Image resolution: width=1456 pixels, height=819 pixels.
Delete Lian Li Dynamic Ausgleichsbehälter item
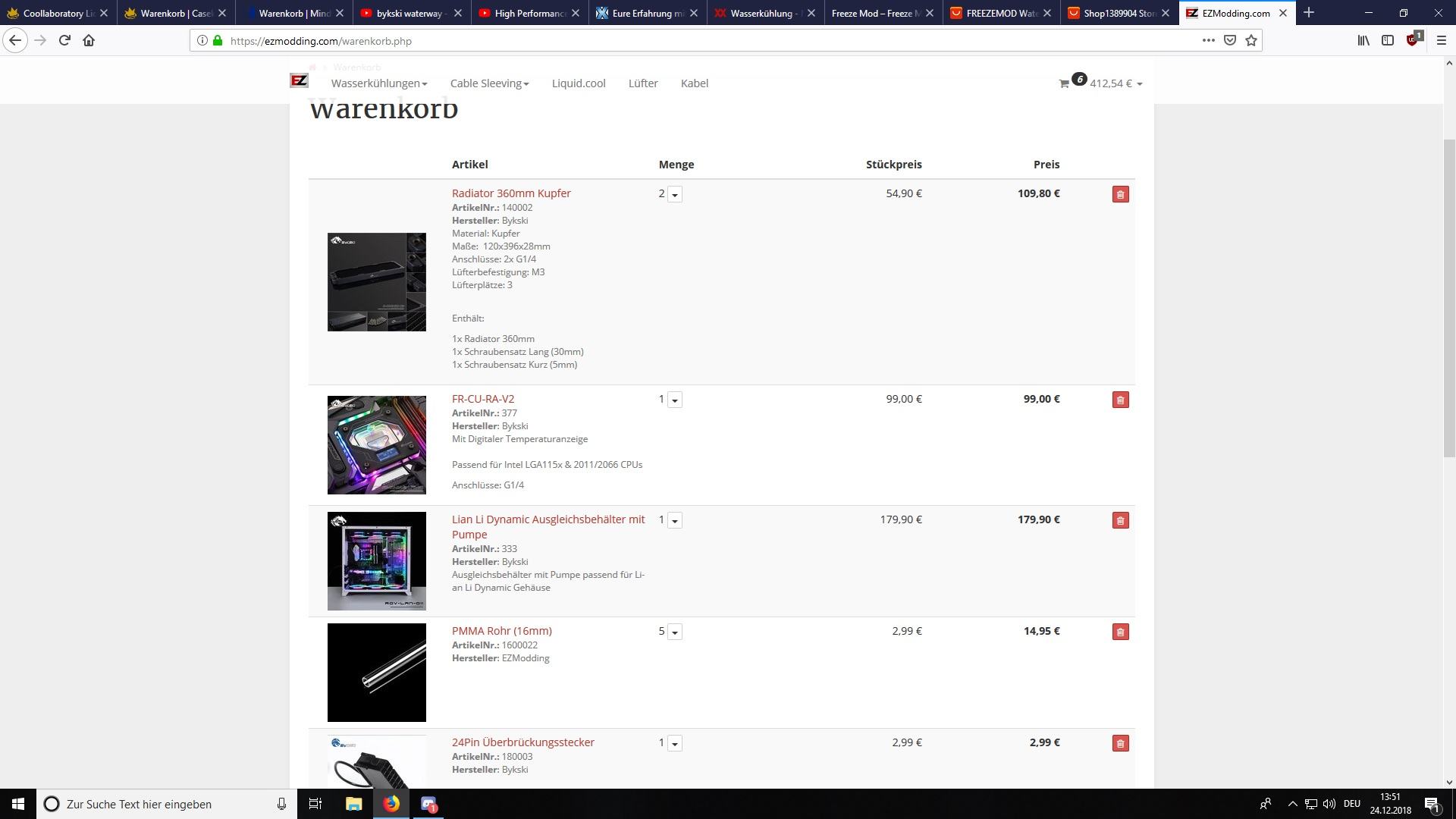[x=1120, y=520]
